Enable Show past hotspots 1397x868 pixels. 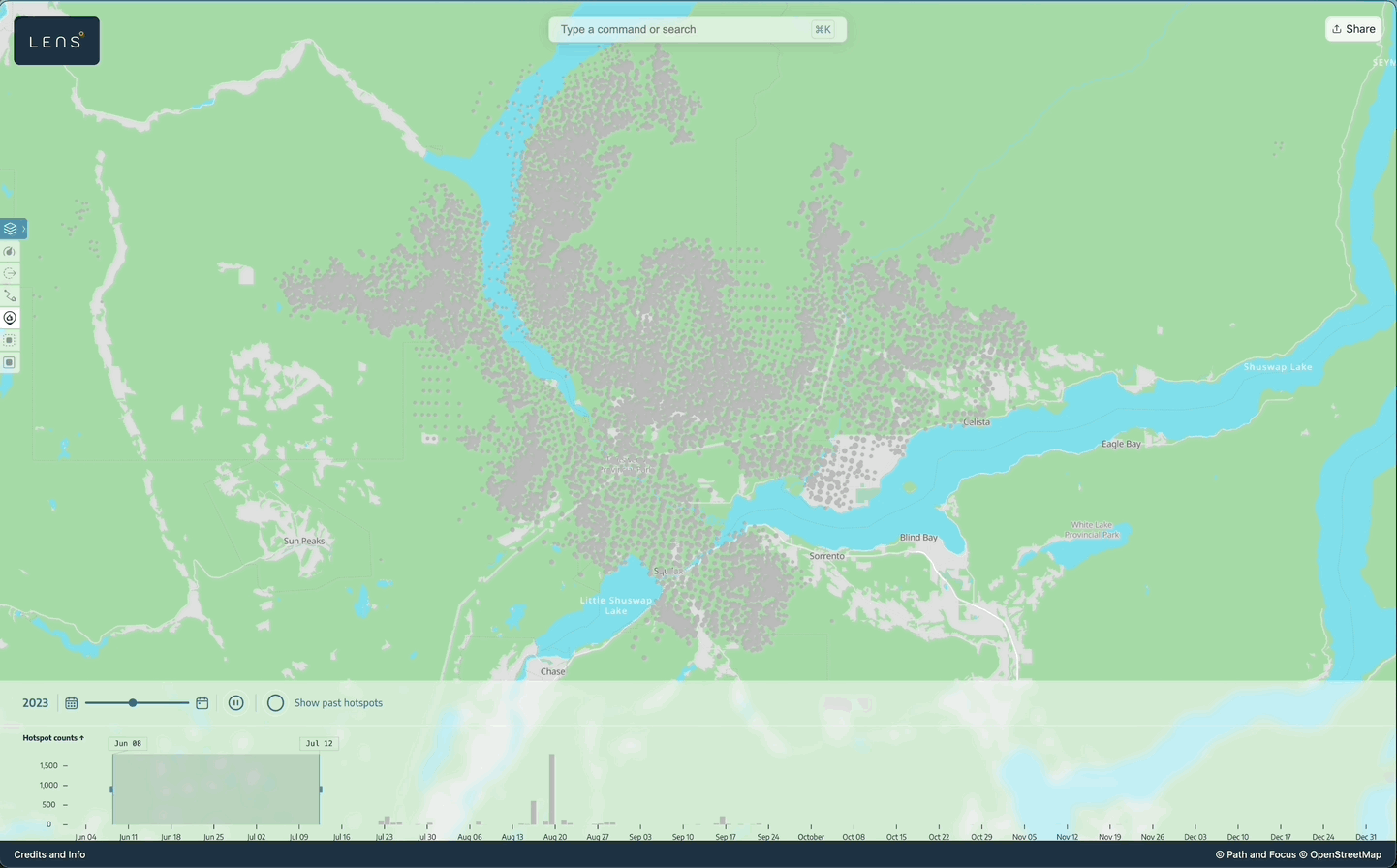pos(276,703)
